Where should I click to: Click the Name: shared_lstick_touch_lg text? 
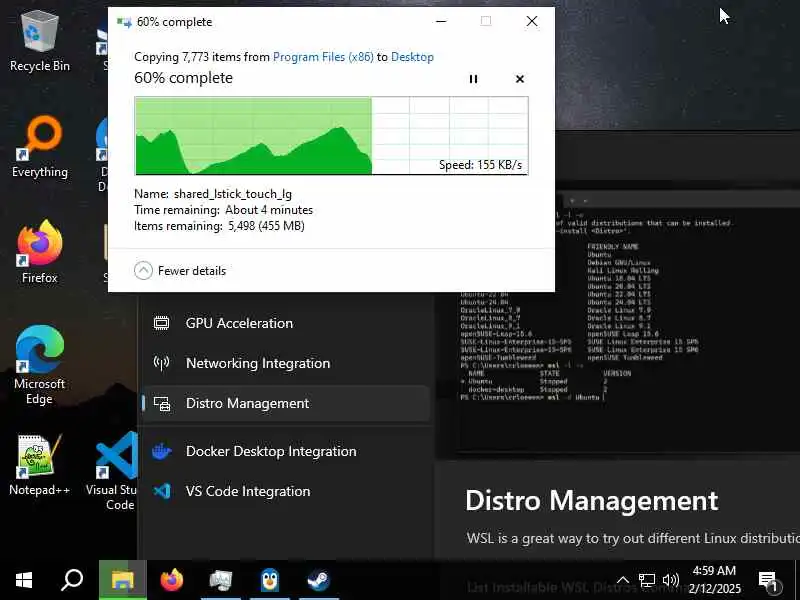pyautogui.click(x=213, y=194)
